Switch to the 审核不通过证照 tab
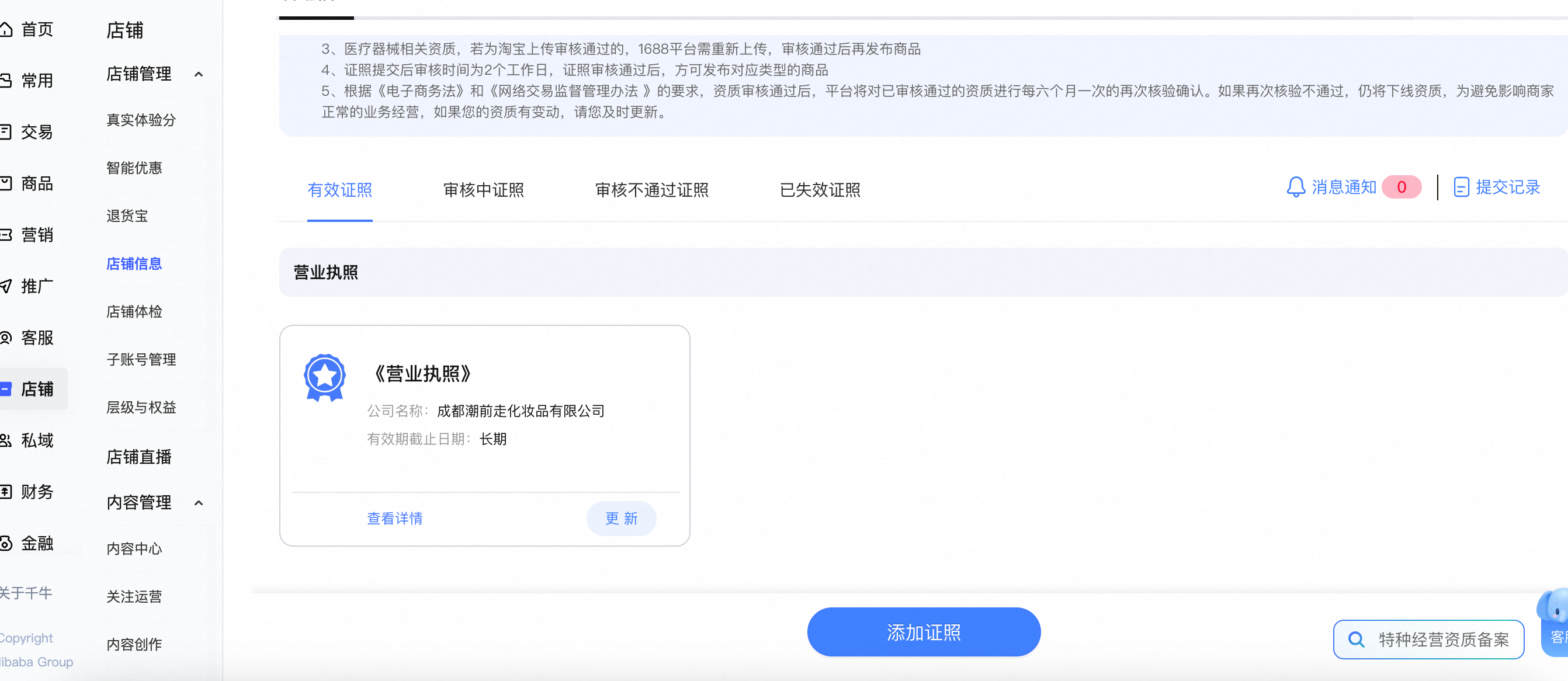Screen dimensions: 1568x681 pyautogui.click(x=651, y=190)
